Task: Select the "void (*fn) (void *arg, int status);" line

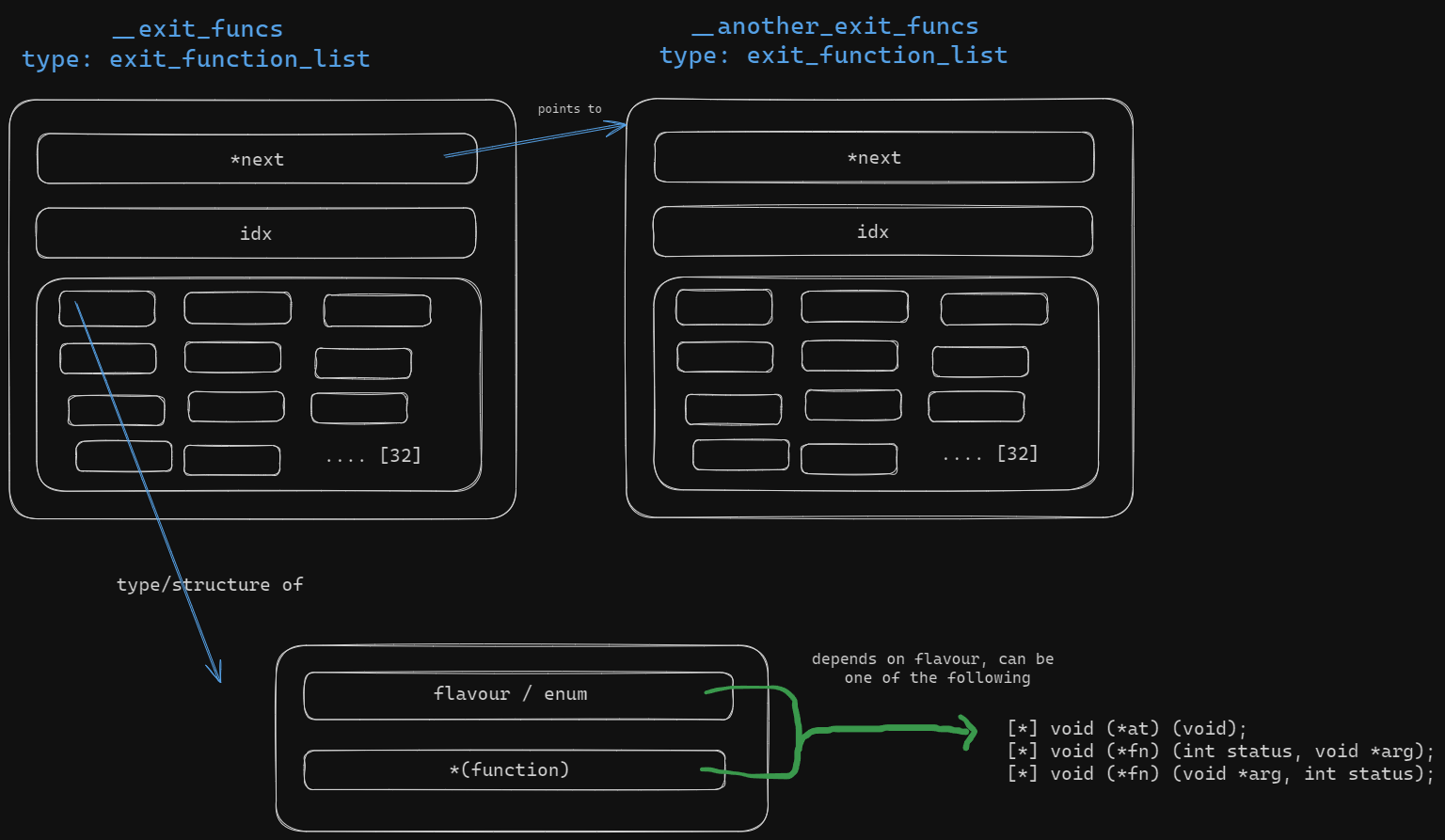Action: [x=1220, y=774]
